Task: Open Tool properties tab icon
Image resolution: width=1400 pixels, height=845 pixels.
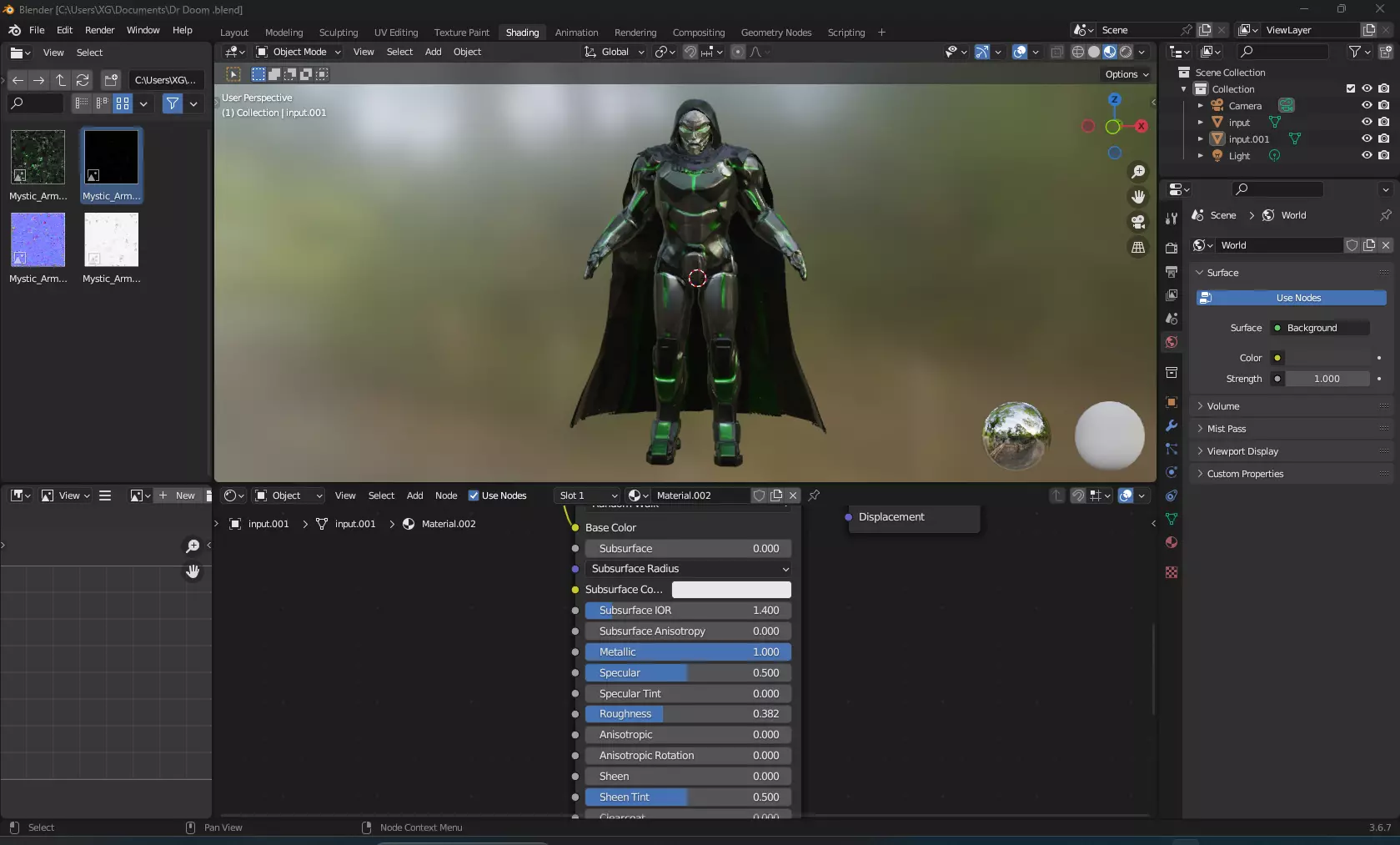Action: 1172,219
